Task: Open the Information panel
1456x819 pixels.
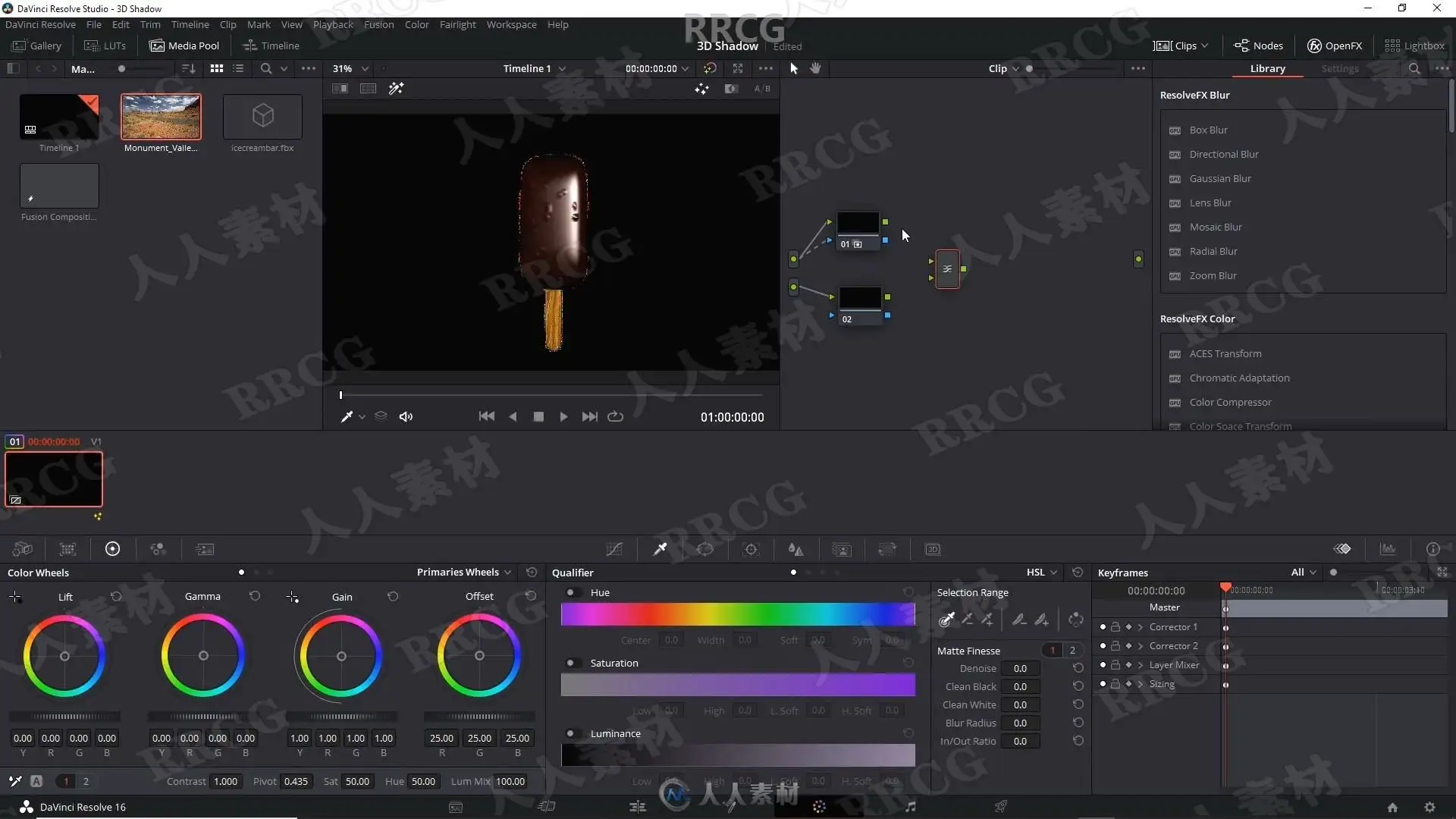Action: 1433,549
